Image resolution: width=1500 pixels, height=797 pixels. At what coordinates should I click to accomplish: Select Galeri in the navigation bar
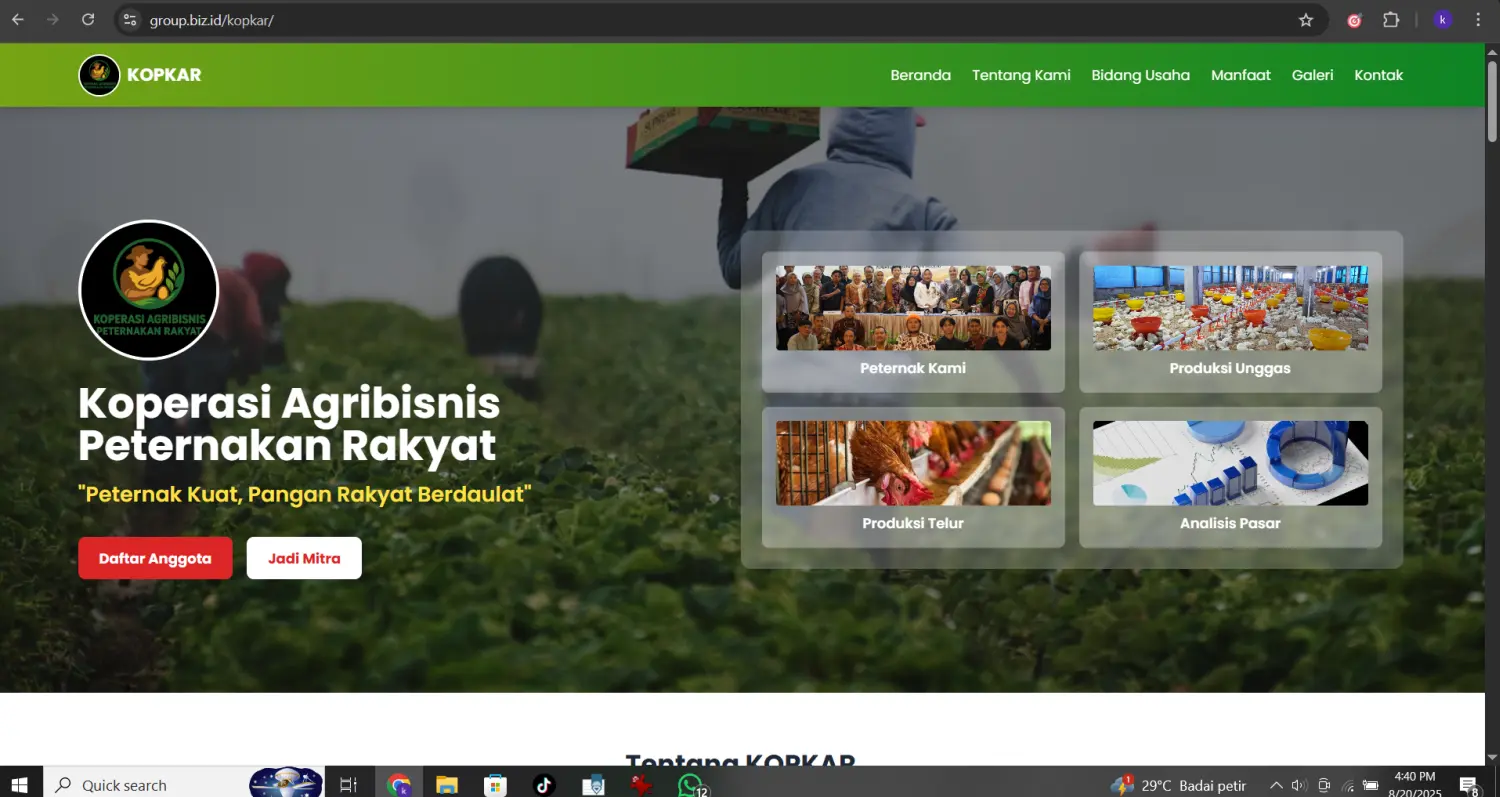pyautogui.click(x=1312, y=74)
